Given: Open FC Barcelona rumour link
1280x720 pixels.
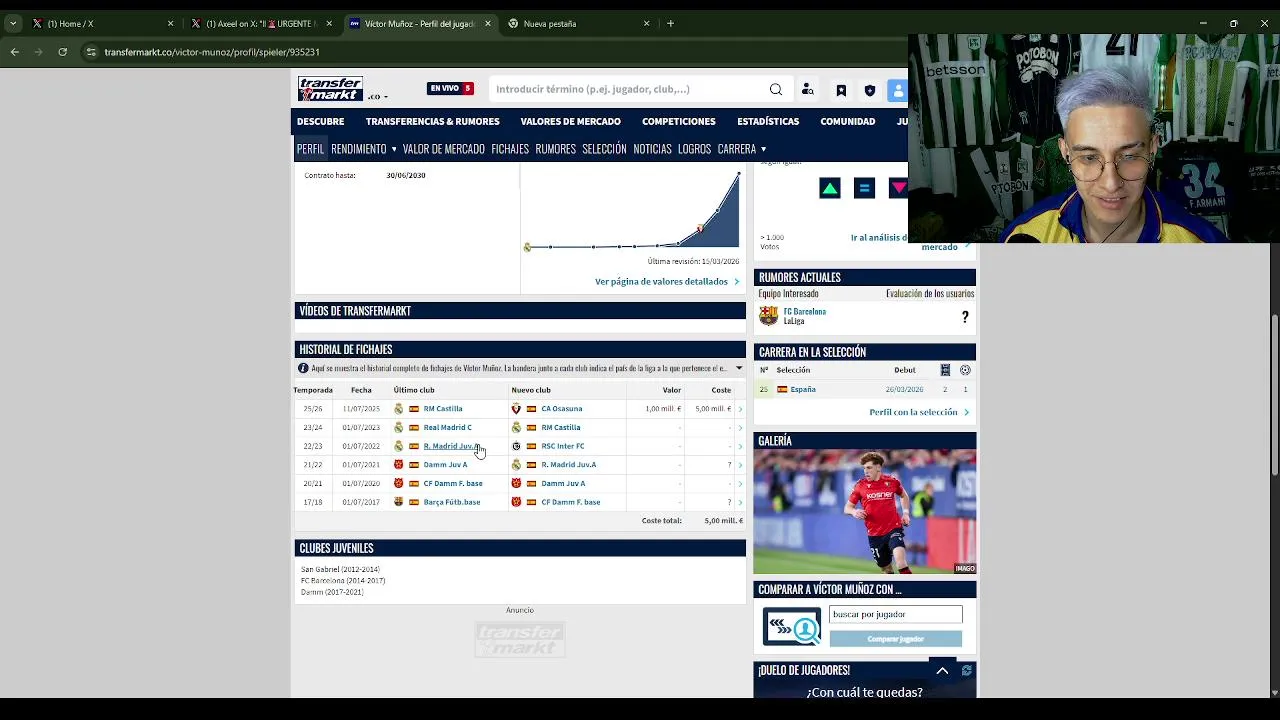Looking at the screenshot, I should coord(805,312).
